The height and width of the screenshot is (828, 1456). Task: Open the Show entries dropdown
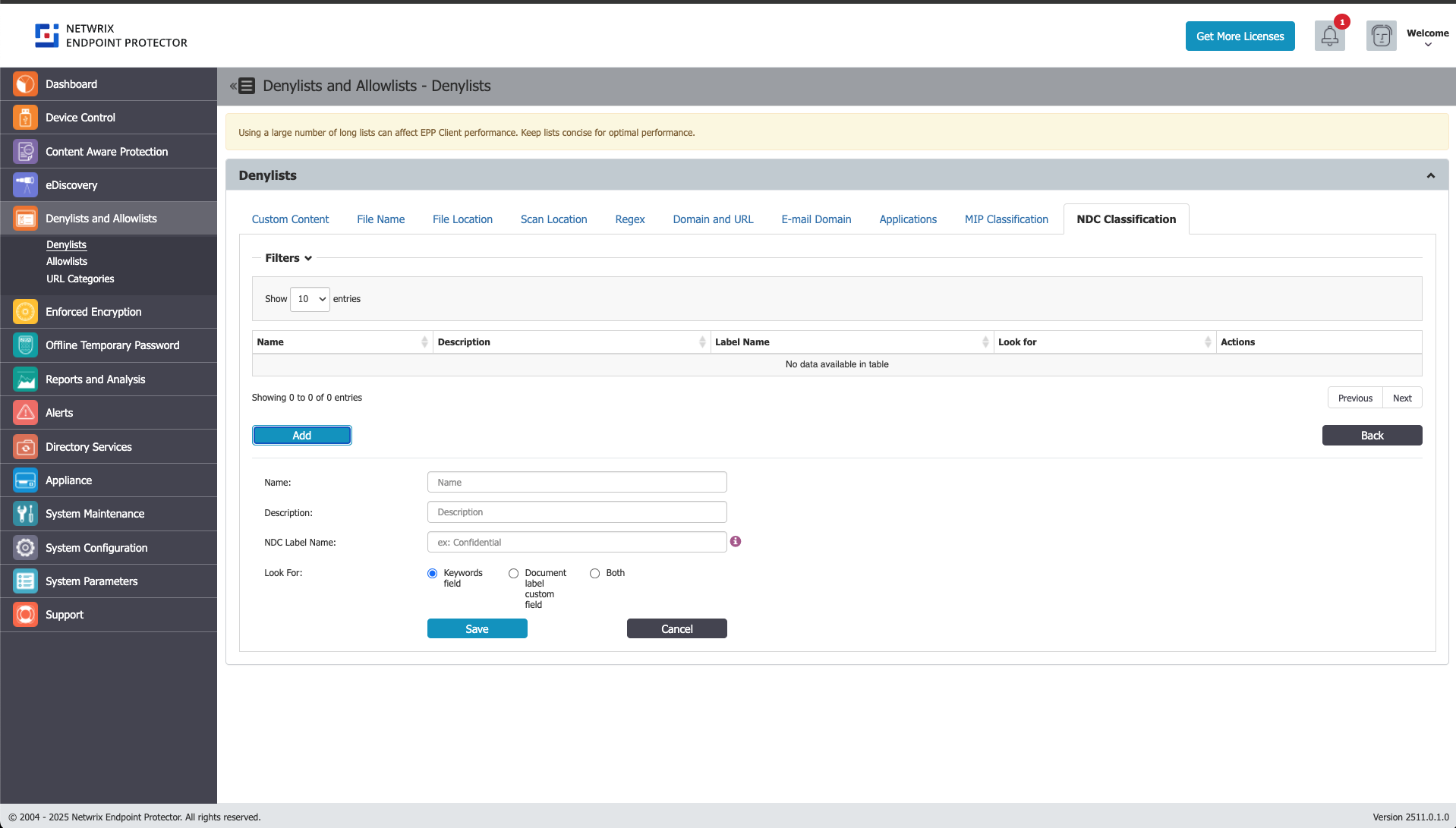309,298
